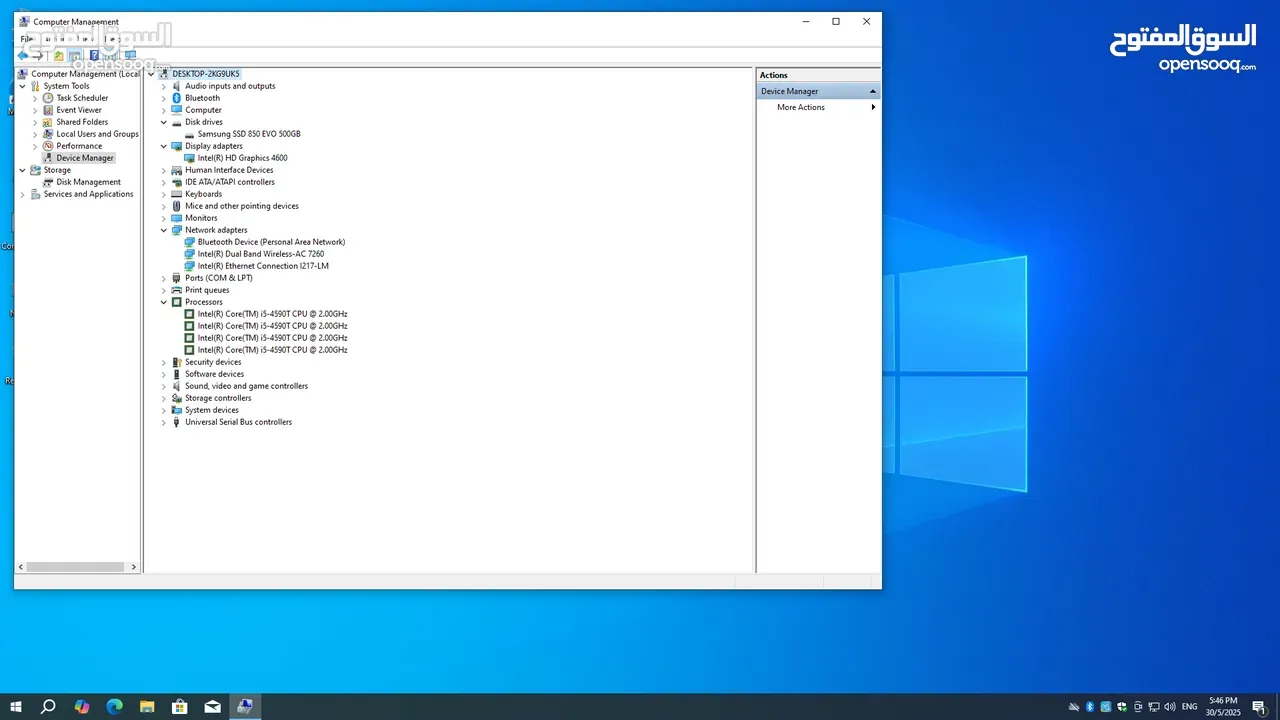Click the Software devices icon
Screen dimensions: 1280x720
tap(177, 374)
